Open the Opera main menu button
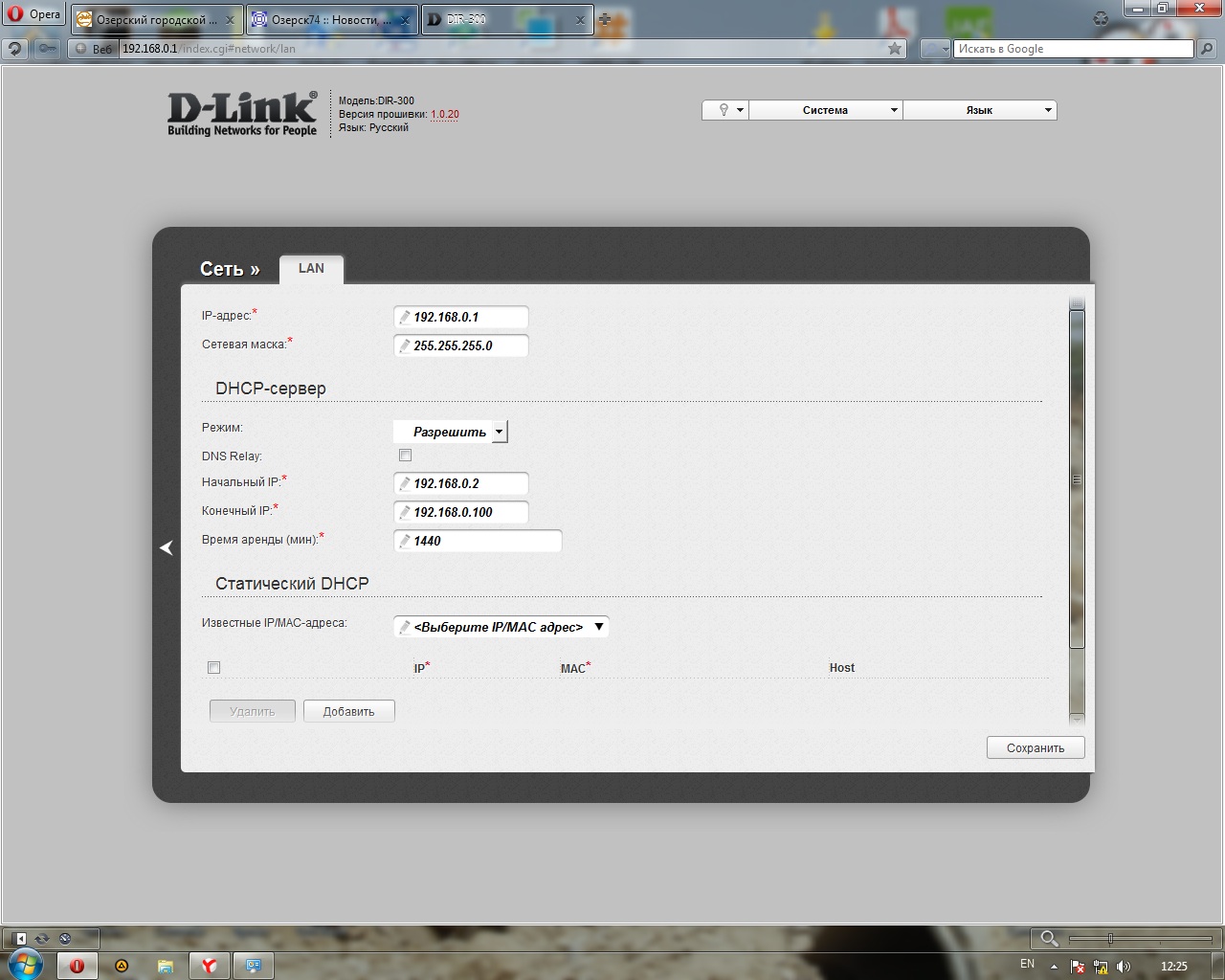 (x=33, y=14)
